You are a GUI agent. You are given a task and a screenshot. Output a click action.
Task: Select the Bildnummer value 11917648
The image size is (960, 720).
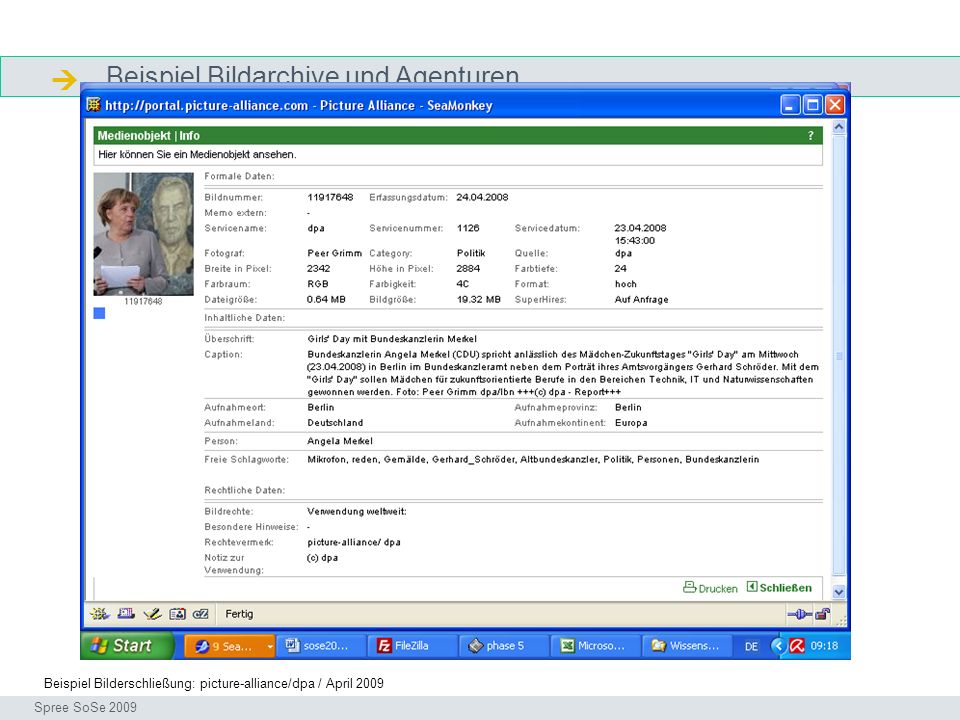[330, 197]
